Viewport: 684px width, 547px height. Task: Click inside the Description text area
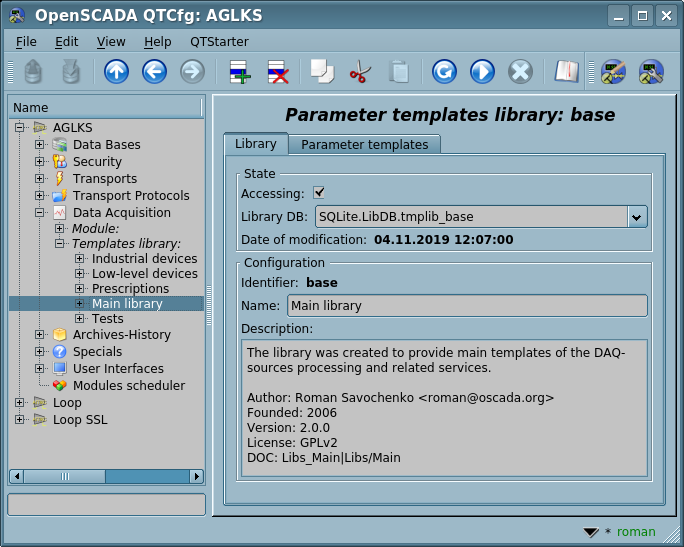[x=444, y=408]
